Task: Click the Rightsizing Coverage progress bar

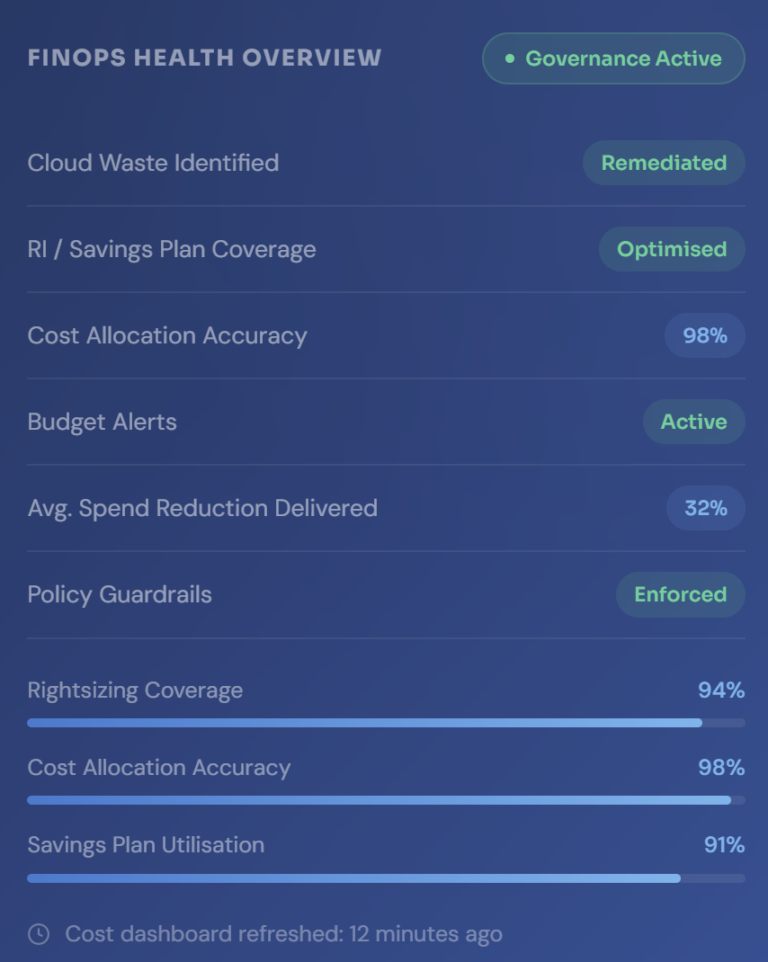Action: point(386,722)
